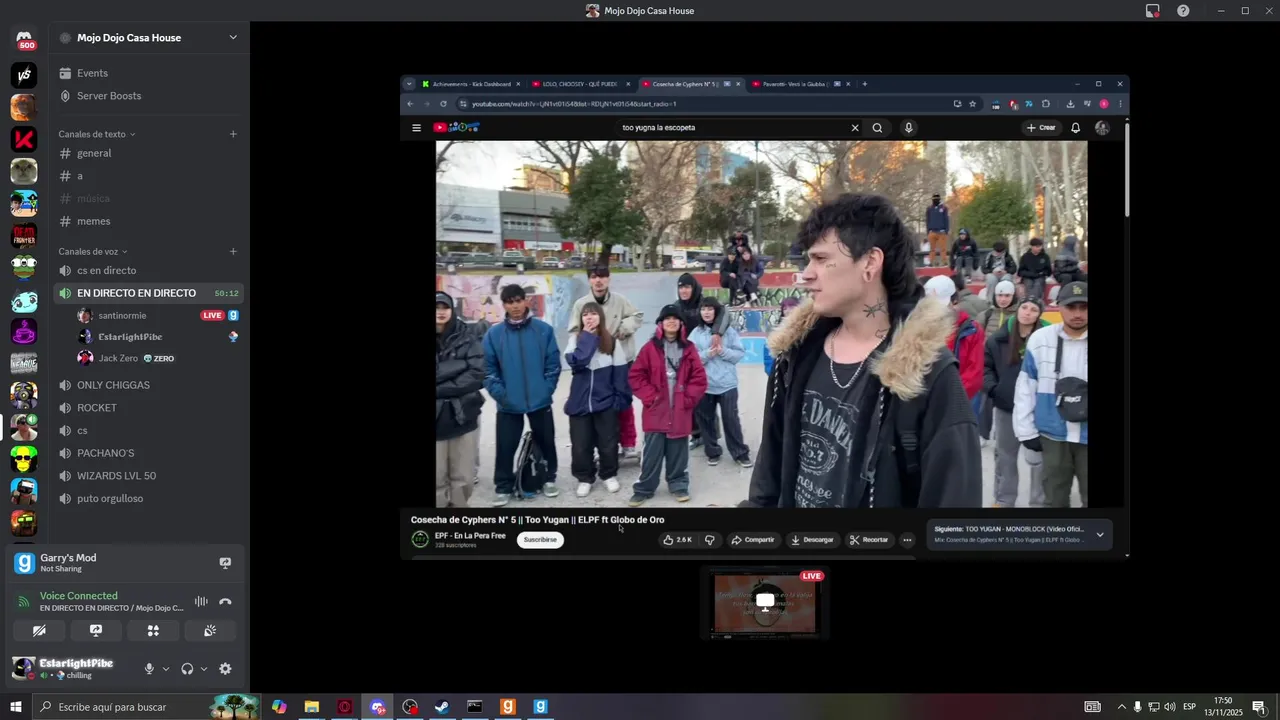Open the general text channel
Screen dimensions: 1280x720
point(149,153)
